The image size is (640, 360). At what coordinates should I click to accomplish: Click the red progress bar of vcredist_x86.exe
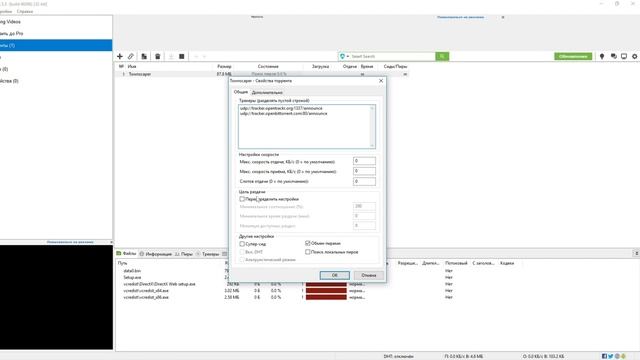[x=326, y=297]
